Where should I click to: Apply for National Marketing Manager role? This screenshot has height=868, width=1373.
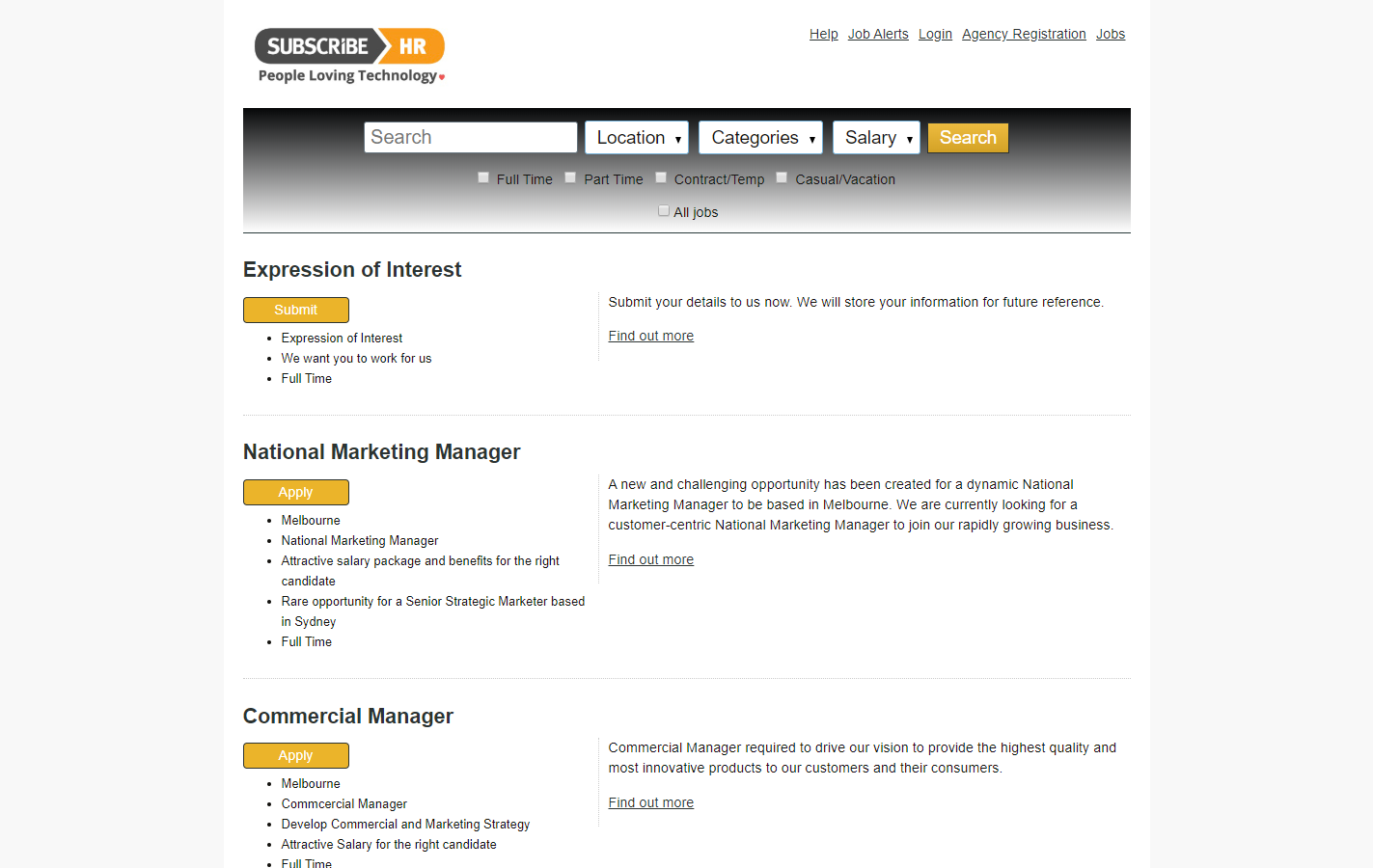pos(296,492)
